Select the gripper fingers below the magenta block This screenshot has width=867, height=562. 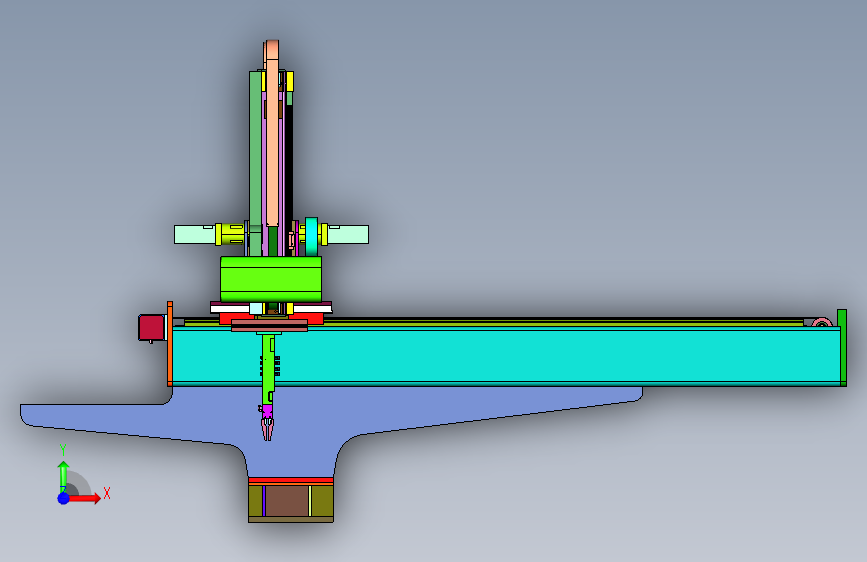267,430
